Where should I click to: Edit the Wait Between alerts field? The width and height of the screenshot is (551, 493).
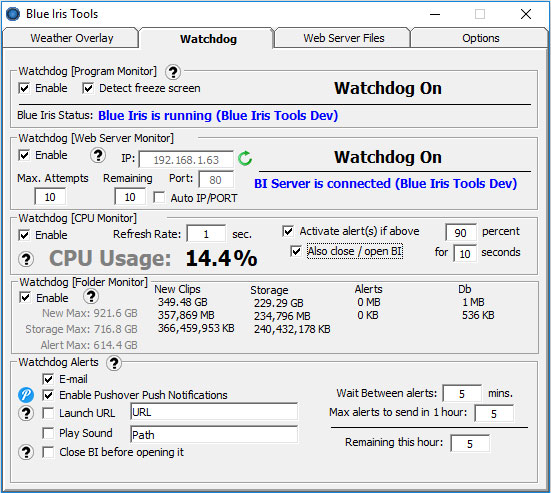[x=462, y=394]
